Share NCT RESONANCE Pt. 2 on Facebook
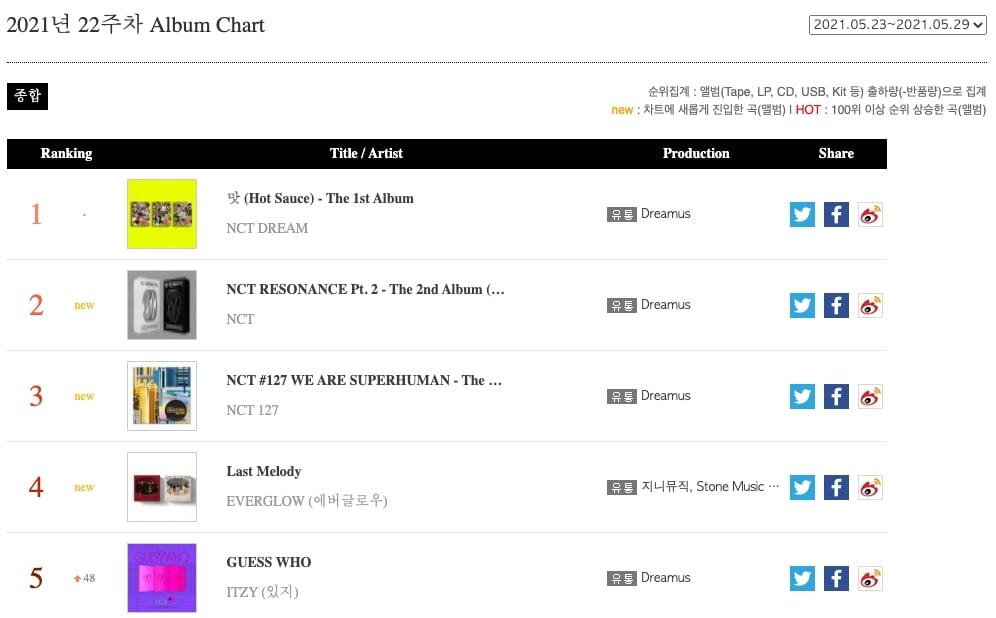The image size is (996, 618). tap(836, 305)
